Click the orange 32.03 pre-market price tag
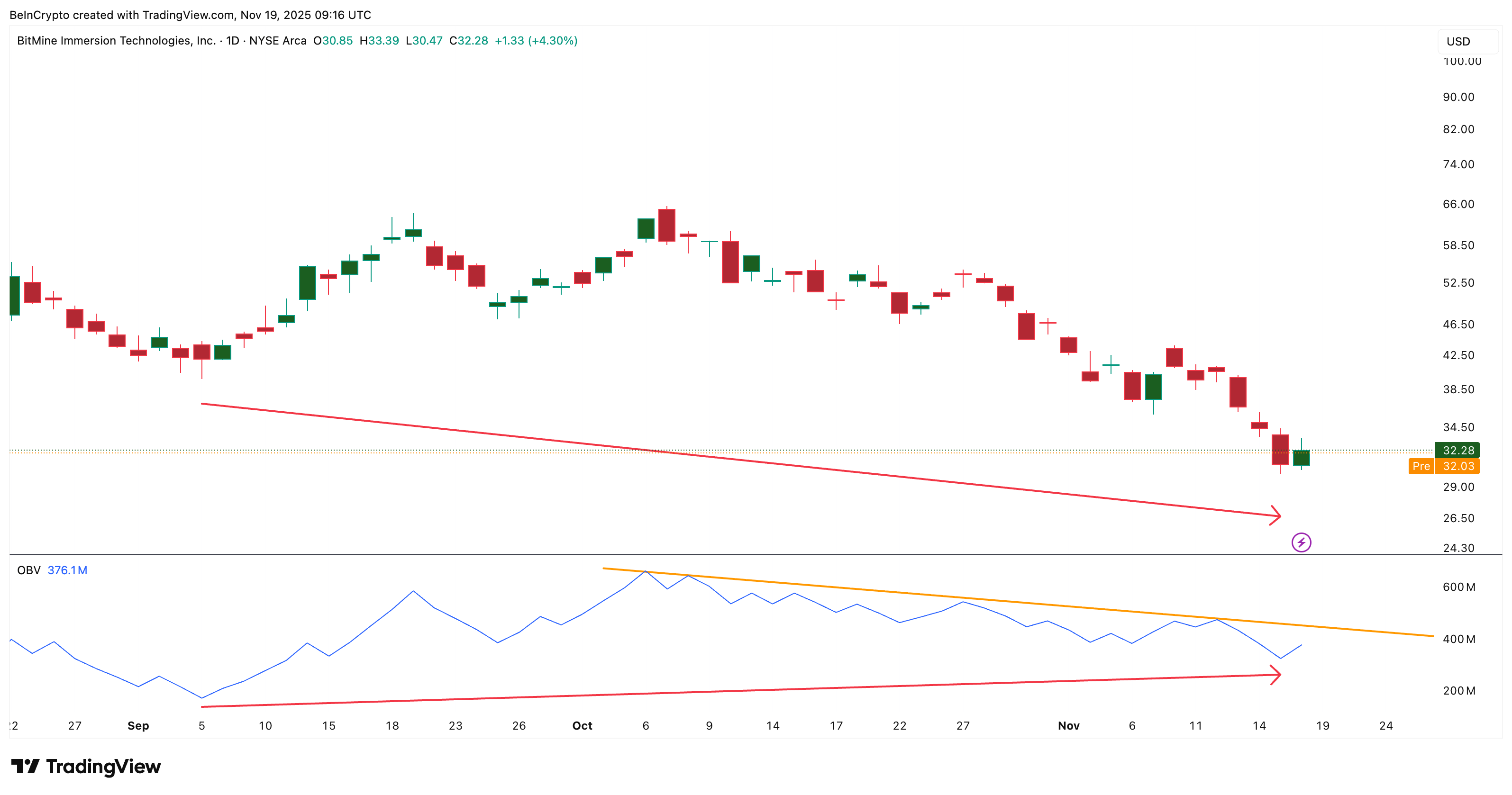 coord(1458,466)
